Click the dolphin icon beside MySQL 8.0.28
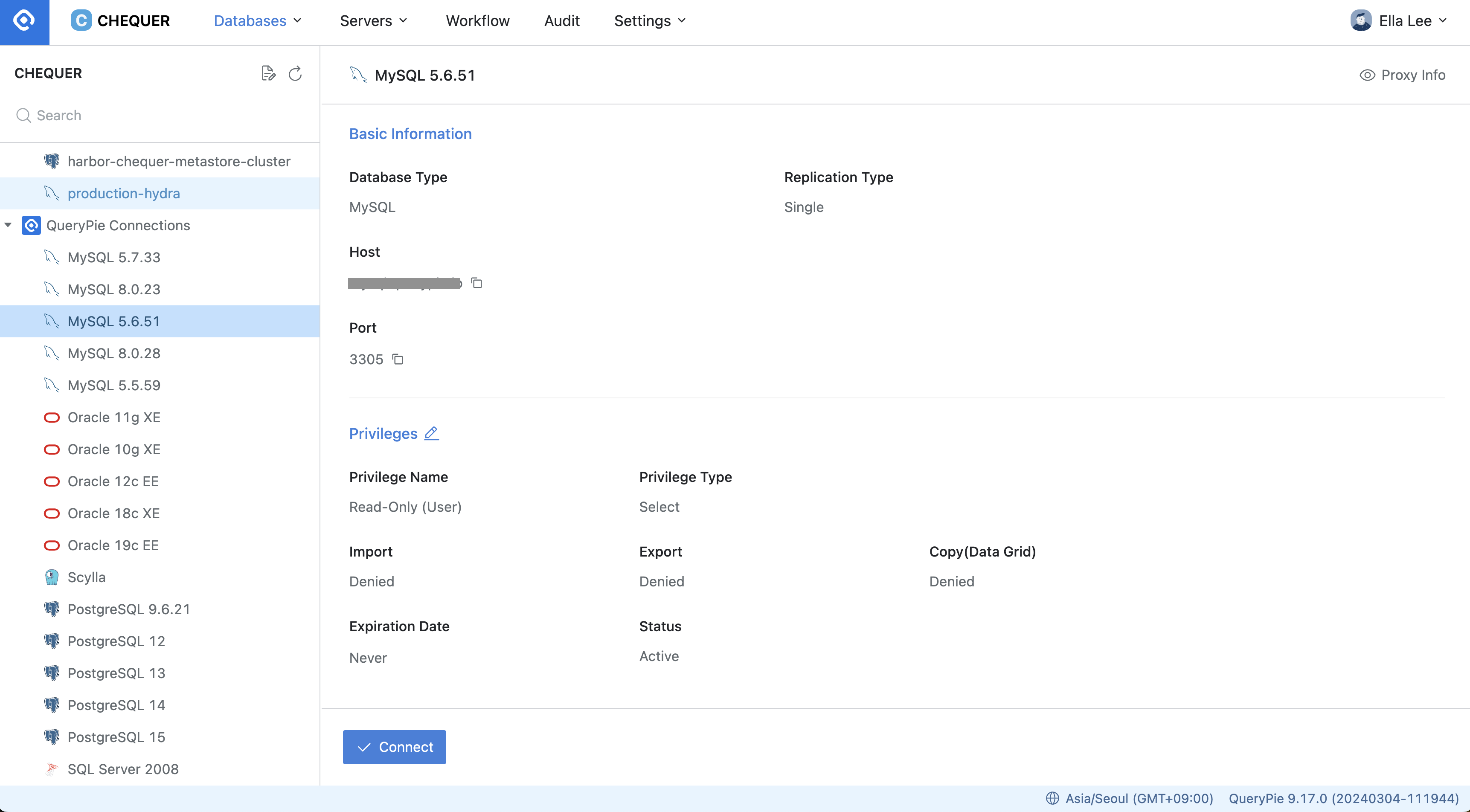1470x812 pixels. tap(51, 353)
